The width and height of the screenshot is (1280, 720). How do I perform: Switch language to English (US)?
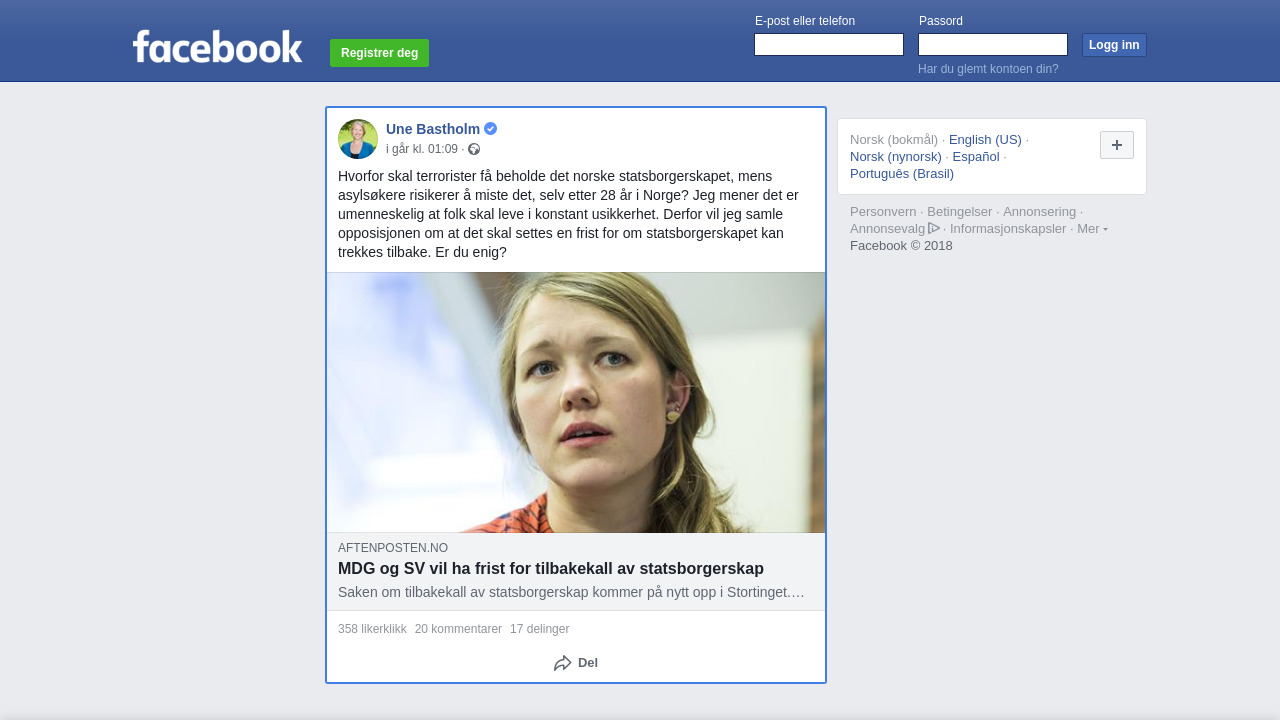click(x=985, y=140)
